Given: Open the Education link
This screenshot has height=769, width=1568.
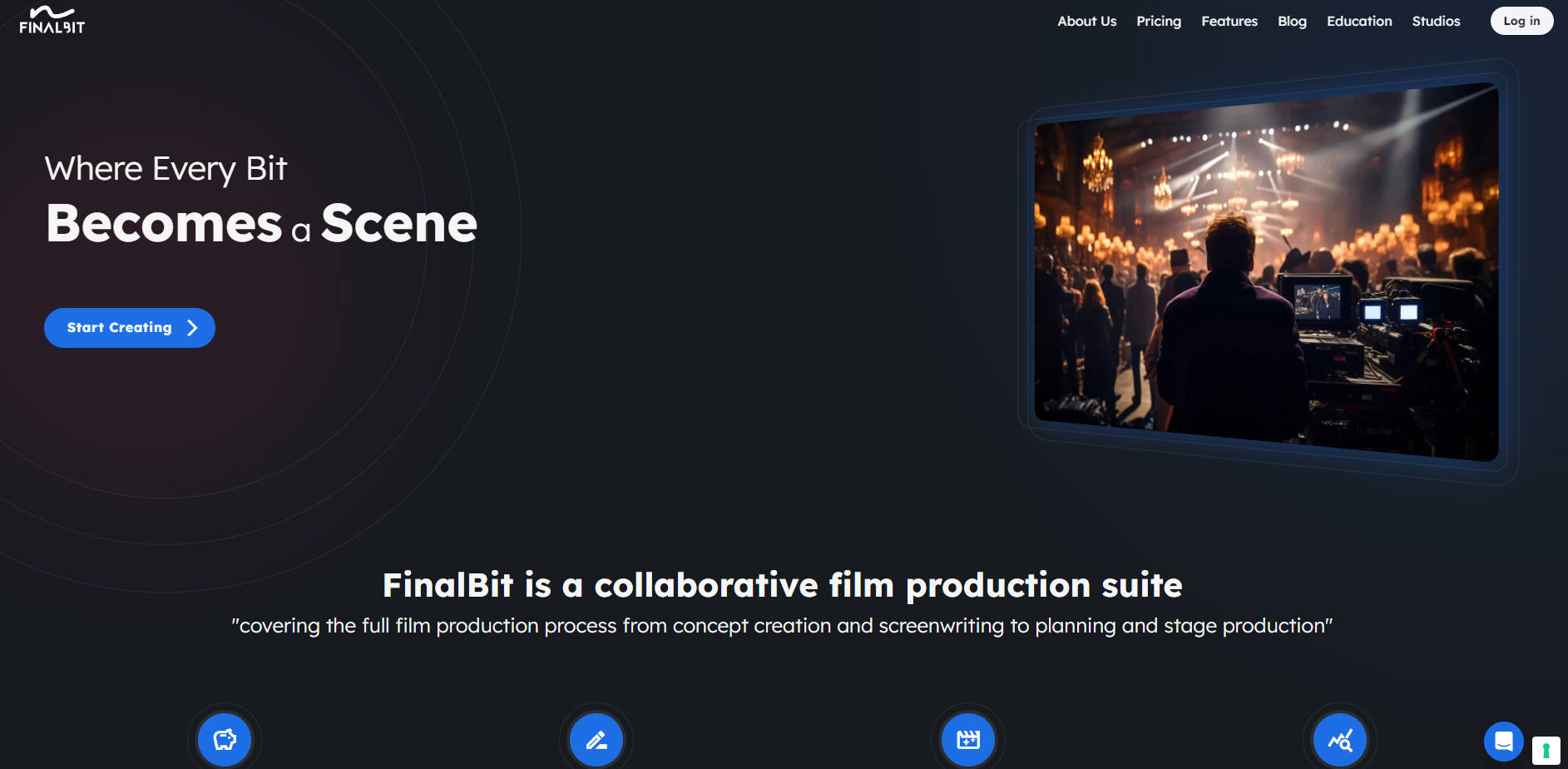Looking at the screenshot, I should [1359, 21].
